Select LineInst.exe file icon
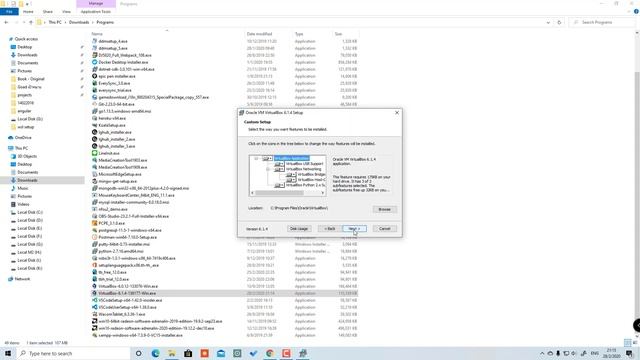This screenshot has width=640, height=360. click(x=94, y=153)
